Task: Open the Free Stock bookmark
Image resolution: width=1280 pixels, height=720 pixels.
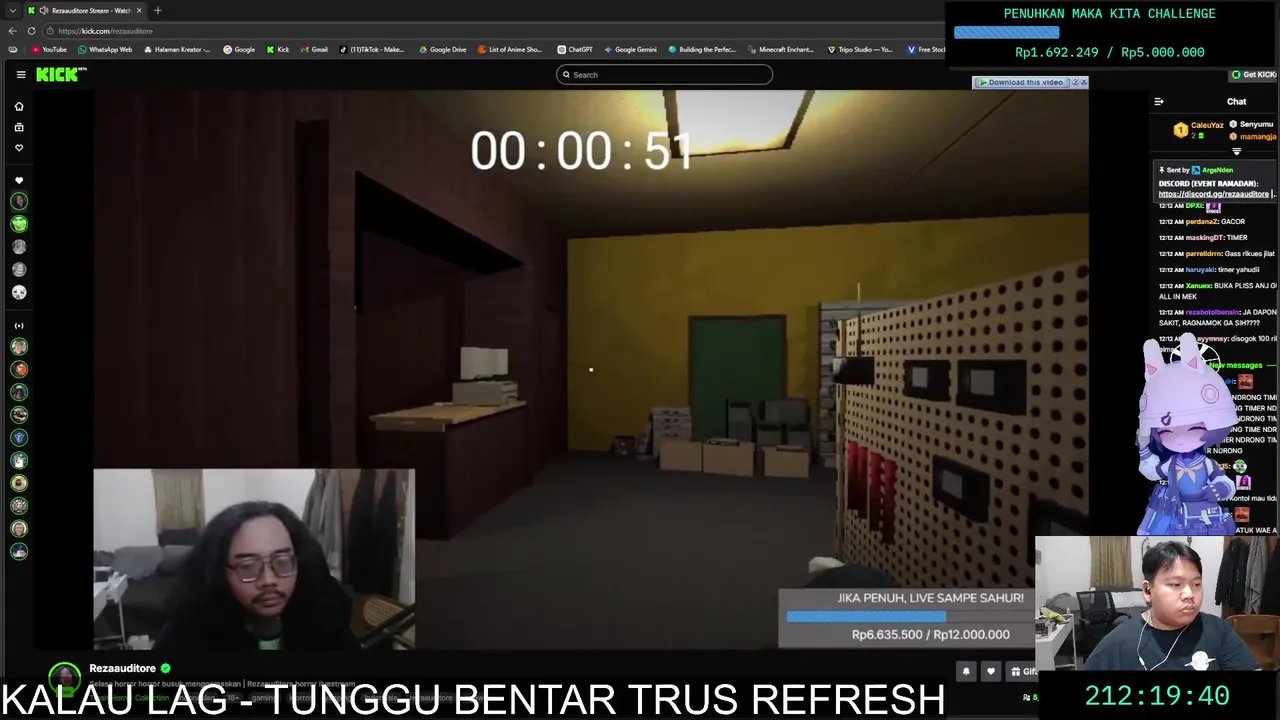Action: pyautogui.click(x=926, y=49)
